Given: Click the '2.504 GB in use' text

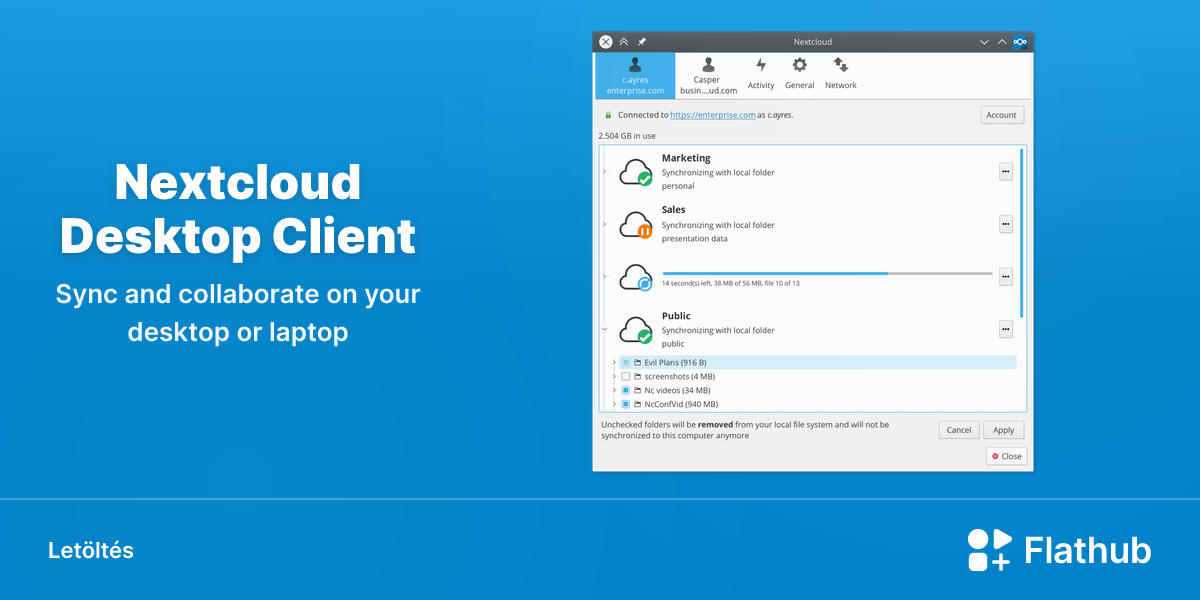Looking at the screenshot, I should (x=627, y=135).
